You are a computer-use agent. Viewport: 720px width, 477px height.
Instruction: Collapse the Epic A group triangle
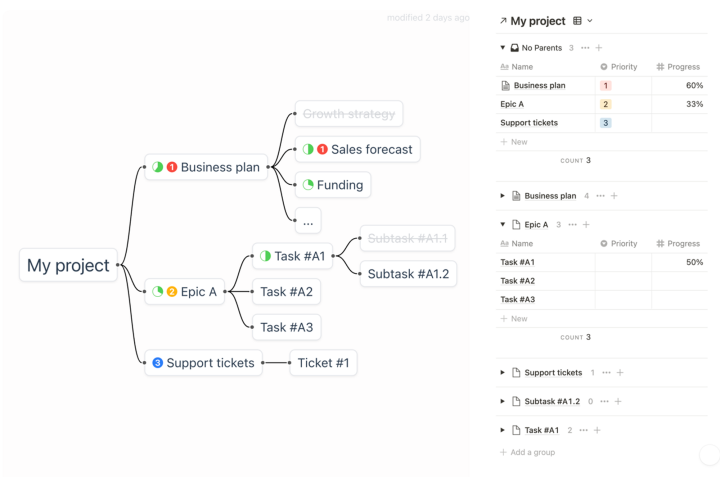pos(503,225)
